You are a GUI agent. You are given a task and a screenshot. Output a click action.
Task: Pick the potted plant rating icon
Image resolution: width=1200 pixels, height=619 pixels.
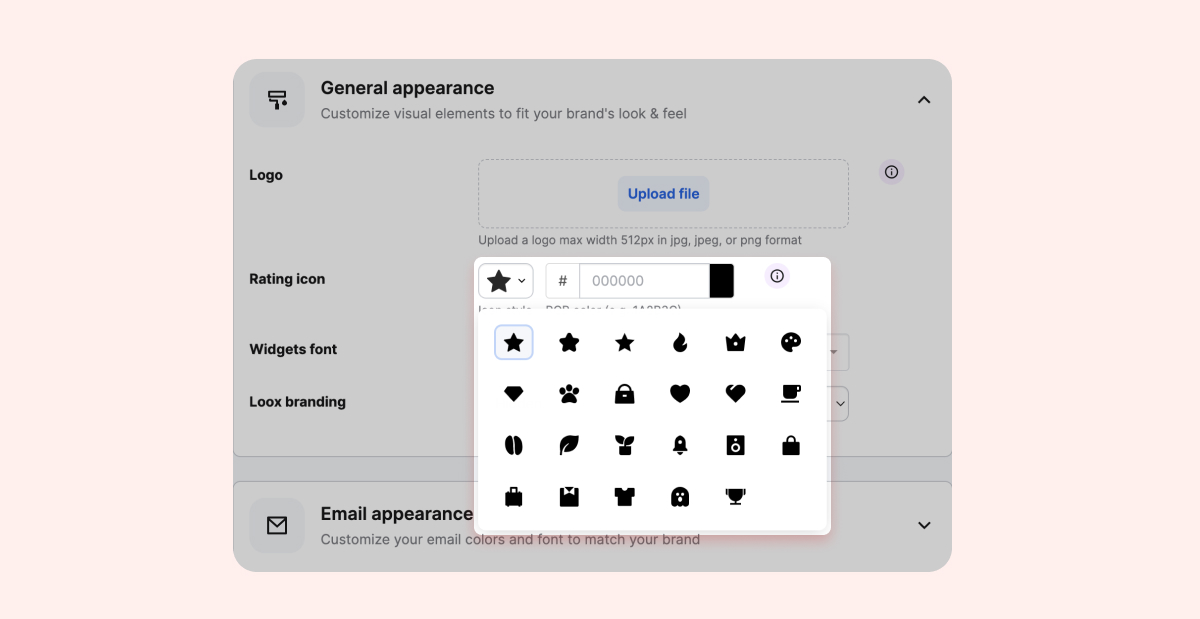click(625, 445)
